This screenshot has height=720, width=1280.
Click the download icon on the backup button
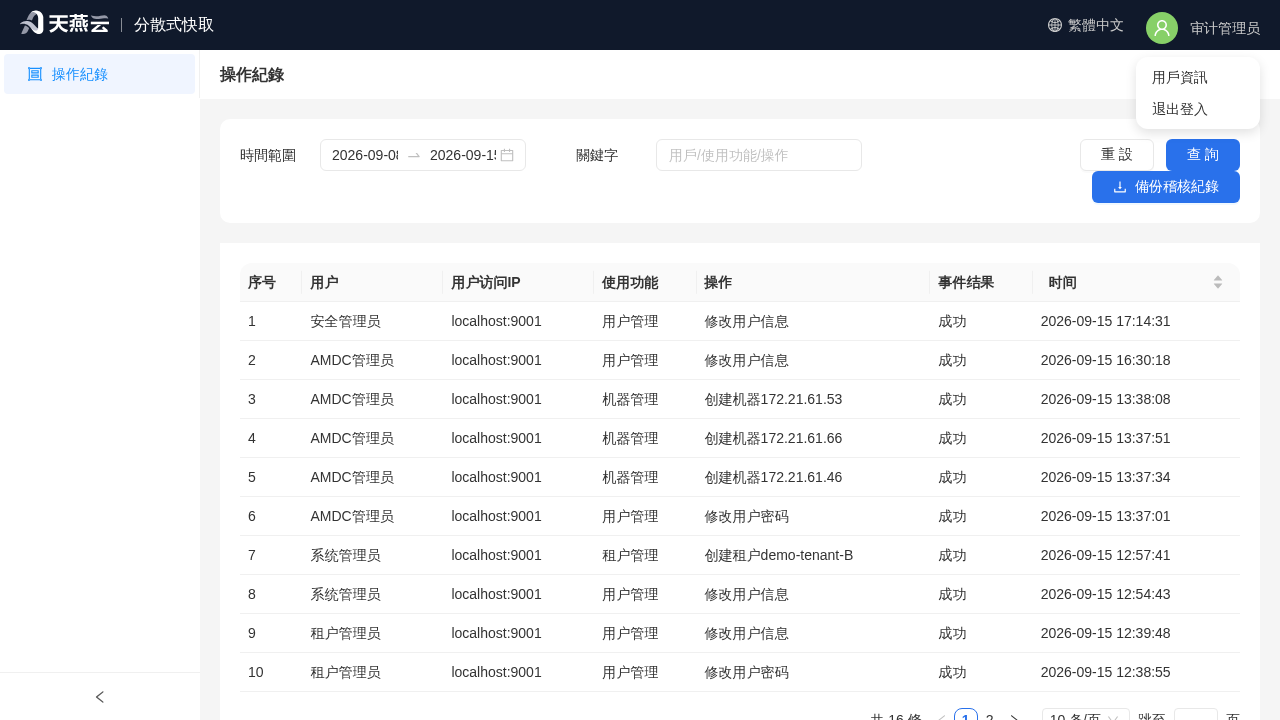pos(1120,187)
